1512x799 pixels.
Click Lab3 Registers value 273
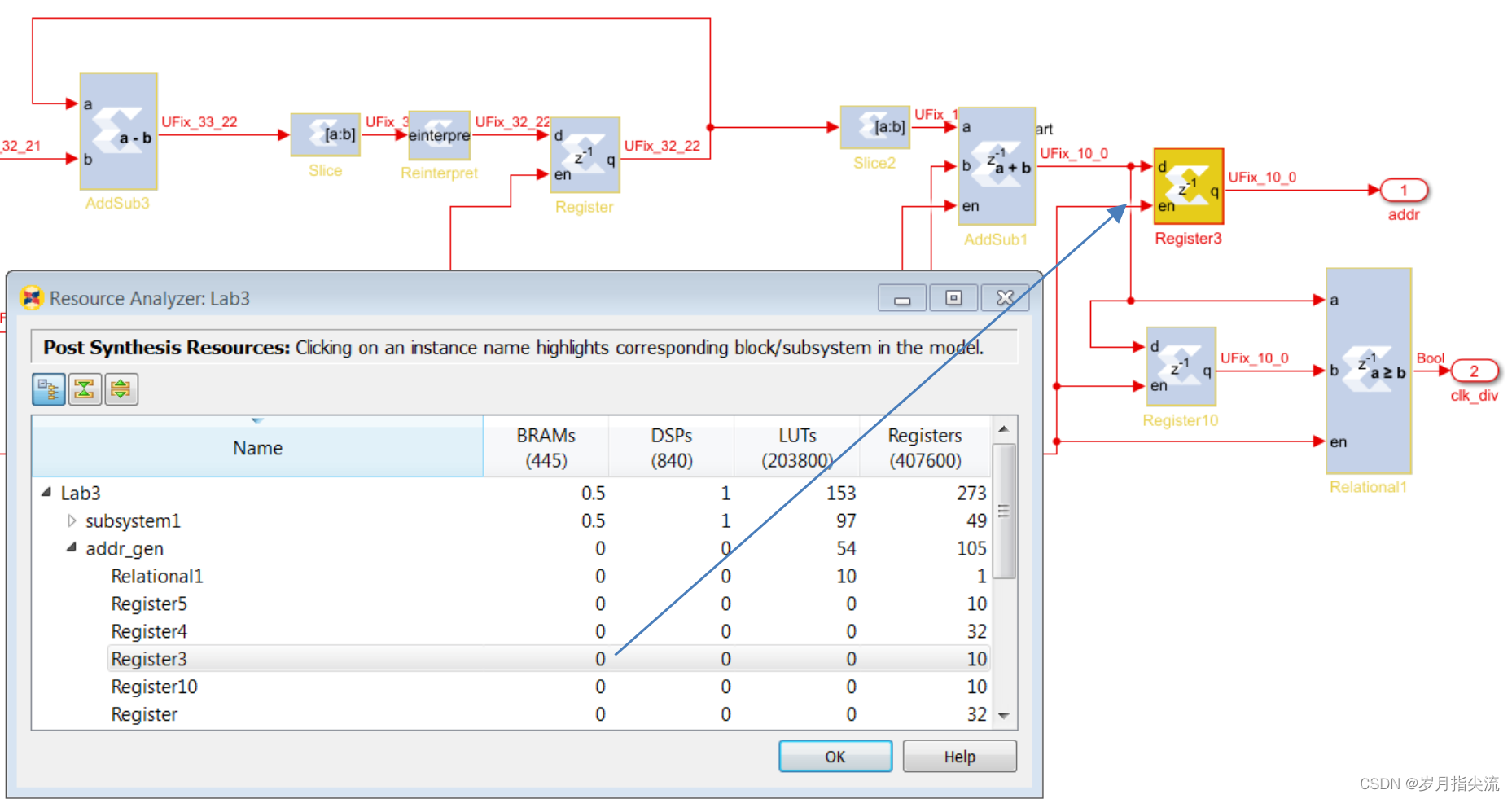click(971, 493)
